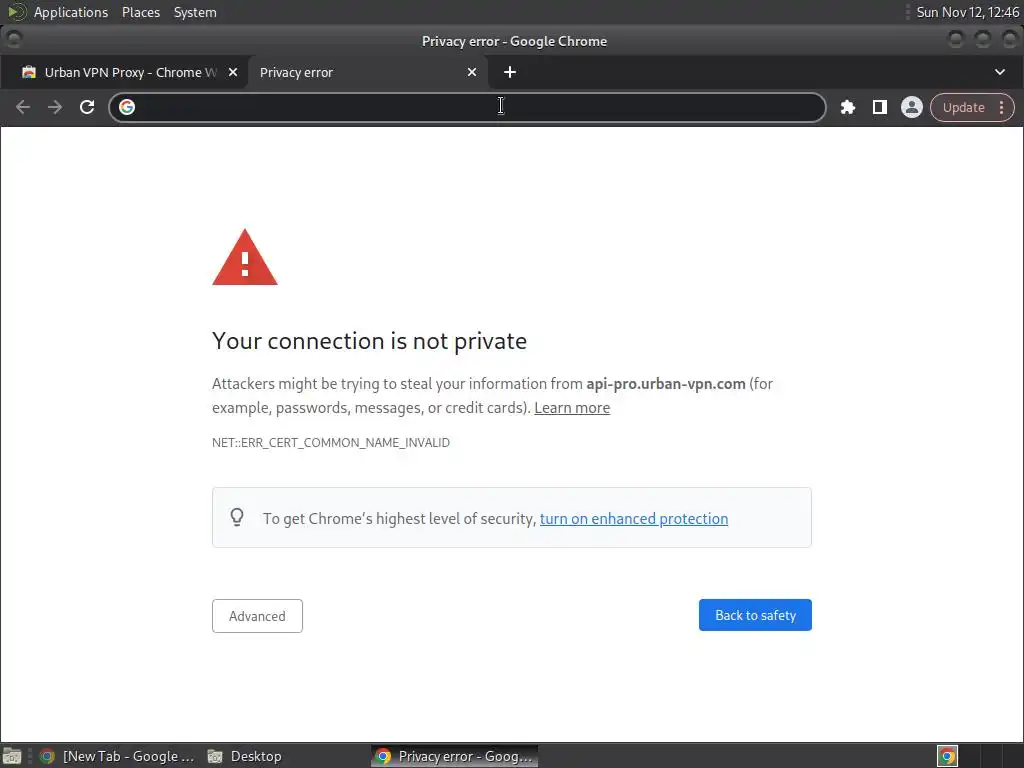Screen dimensions: 1024x768
Task: Select Privacy error taskbar window entry
Action: coord(455,756)
